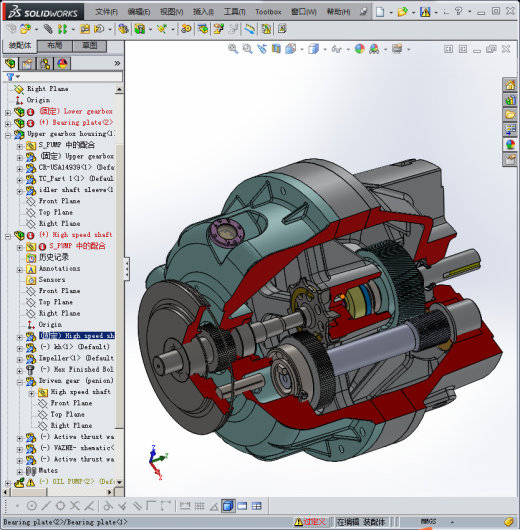This screenshot has height=530, width=520.
Task: Open the Appearances color ball in task pane
Action: coord(510,145)
